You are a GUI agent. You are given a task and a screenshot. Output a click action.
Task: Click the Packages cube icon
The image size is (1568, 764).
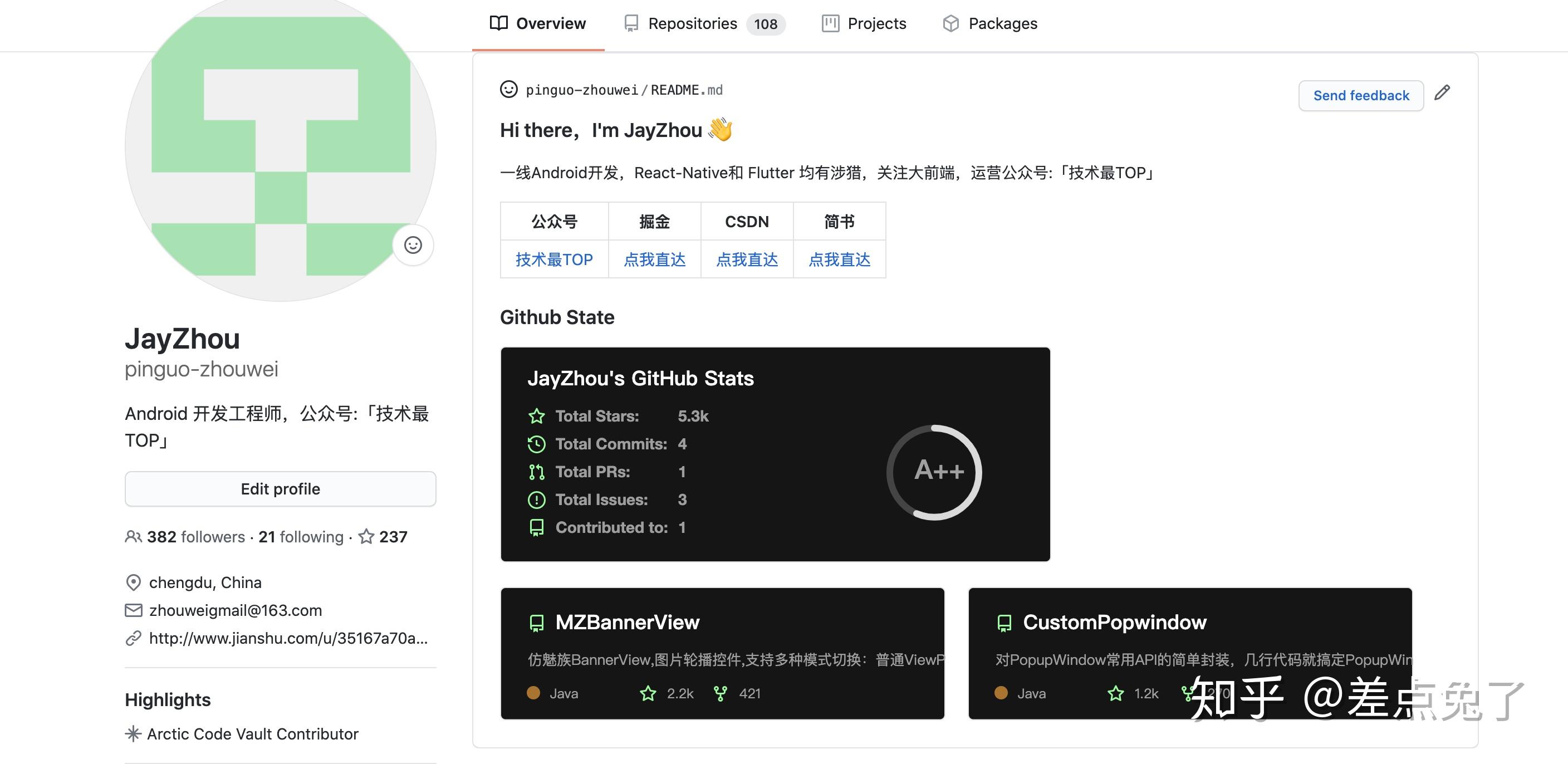coord(952,23)
